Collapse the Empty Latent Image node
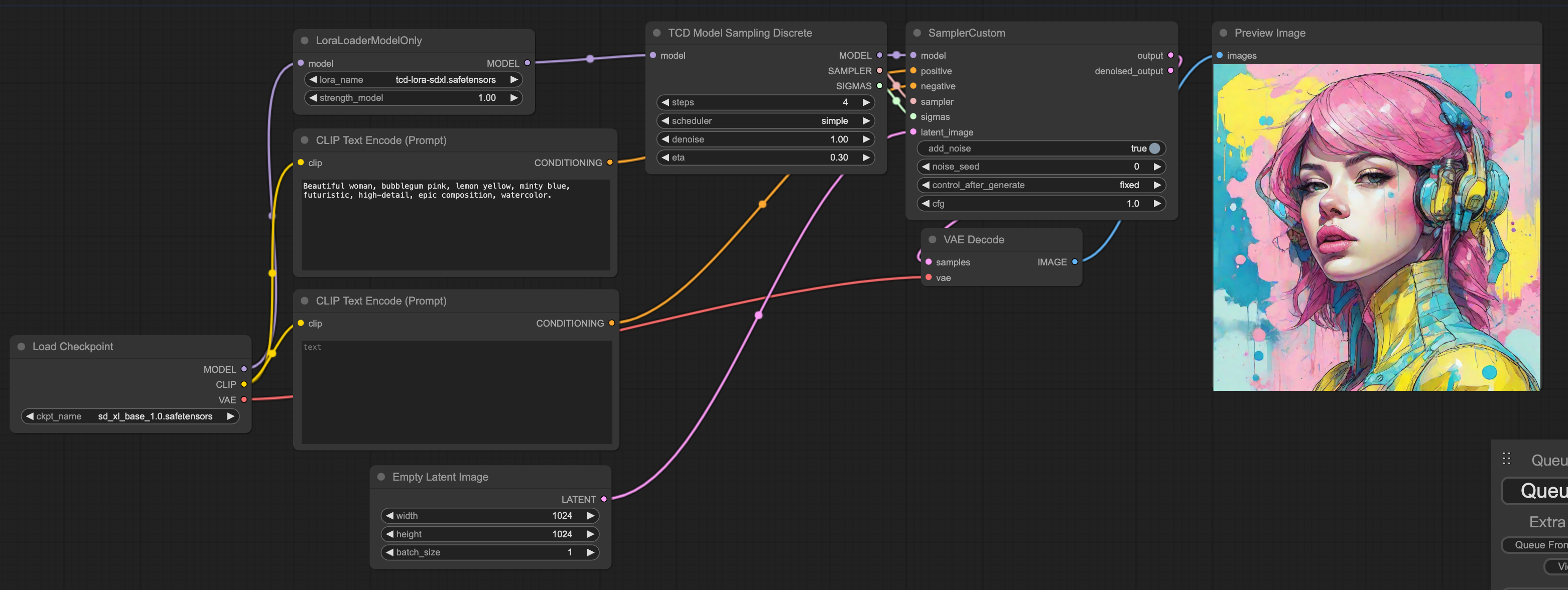Image resolution: width=1568 pixels, height=590 pixels. pyautogui.click(x=381, y=477)
